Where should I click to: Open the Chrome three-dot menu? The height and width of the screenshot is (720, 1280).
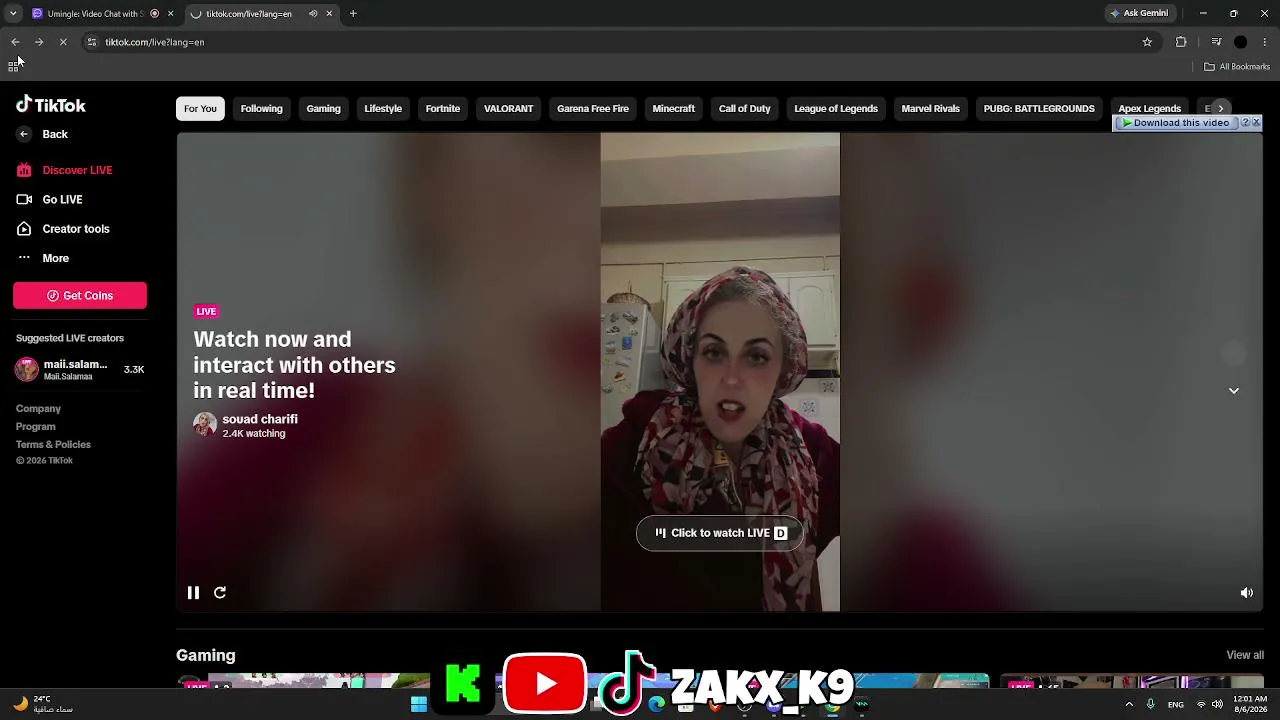tap(1265, 42)
